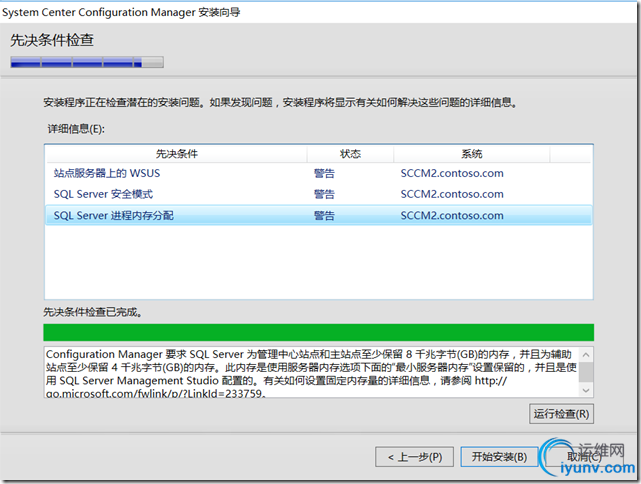This screenshot has height=484, width=641.
Task: Select the SQL Server 安全模式 row
Action: tap(319, 194)
